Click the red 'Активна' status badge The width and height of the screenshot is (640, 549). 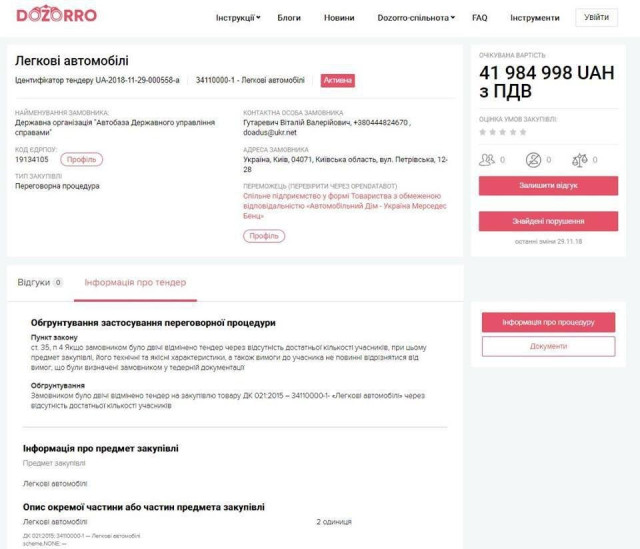[338, 80]
